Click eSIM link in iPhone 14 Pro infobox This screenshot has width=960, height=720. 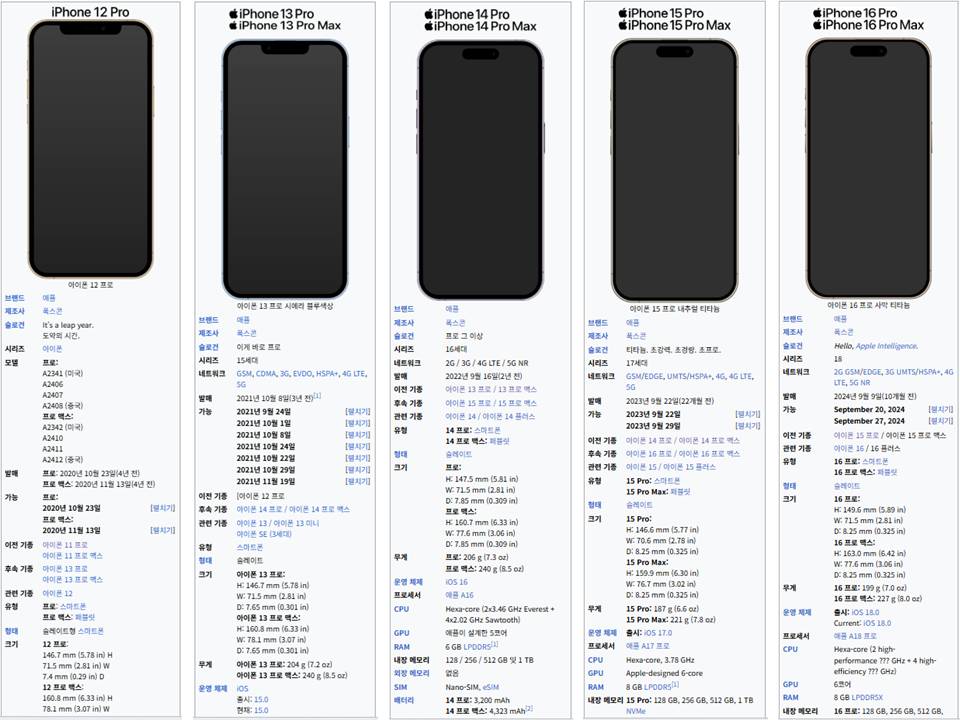click(491, 688)
